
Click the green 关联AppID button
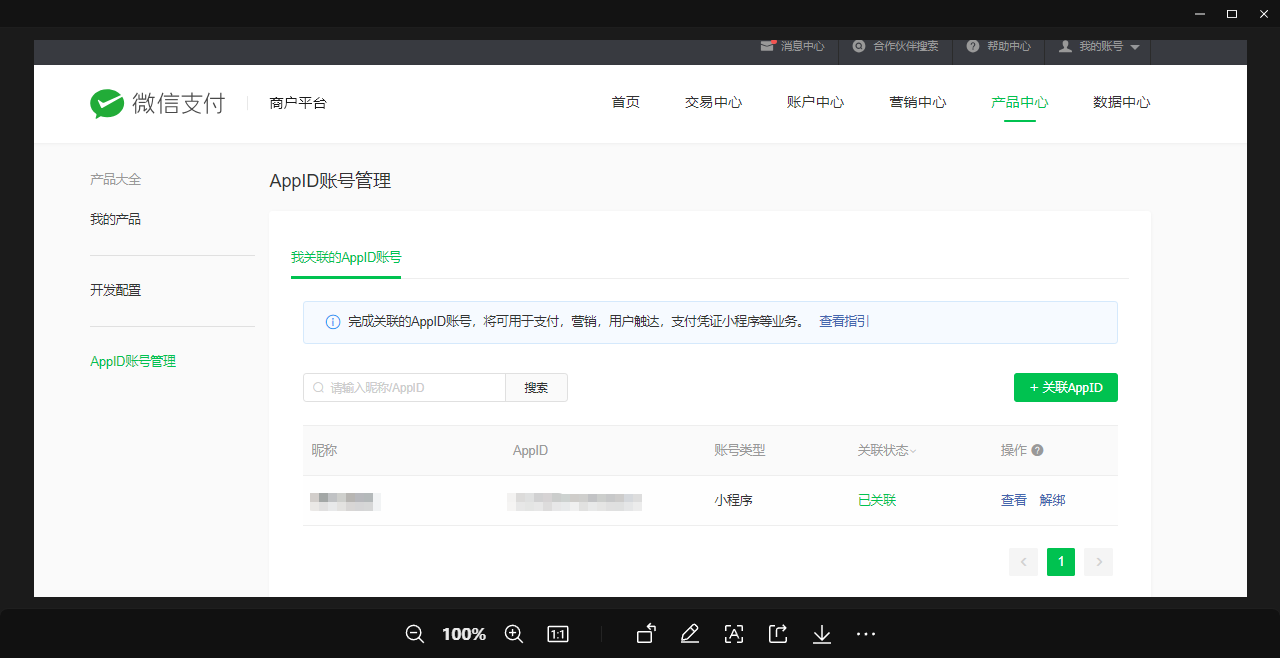pos(1065,388)
